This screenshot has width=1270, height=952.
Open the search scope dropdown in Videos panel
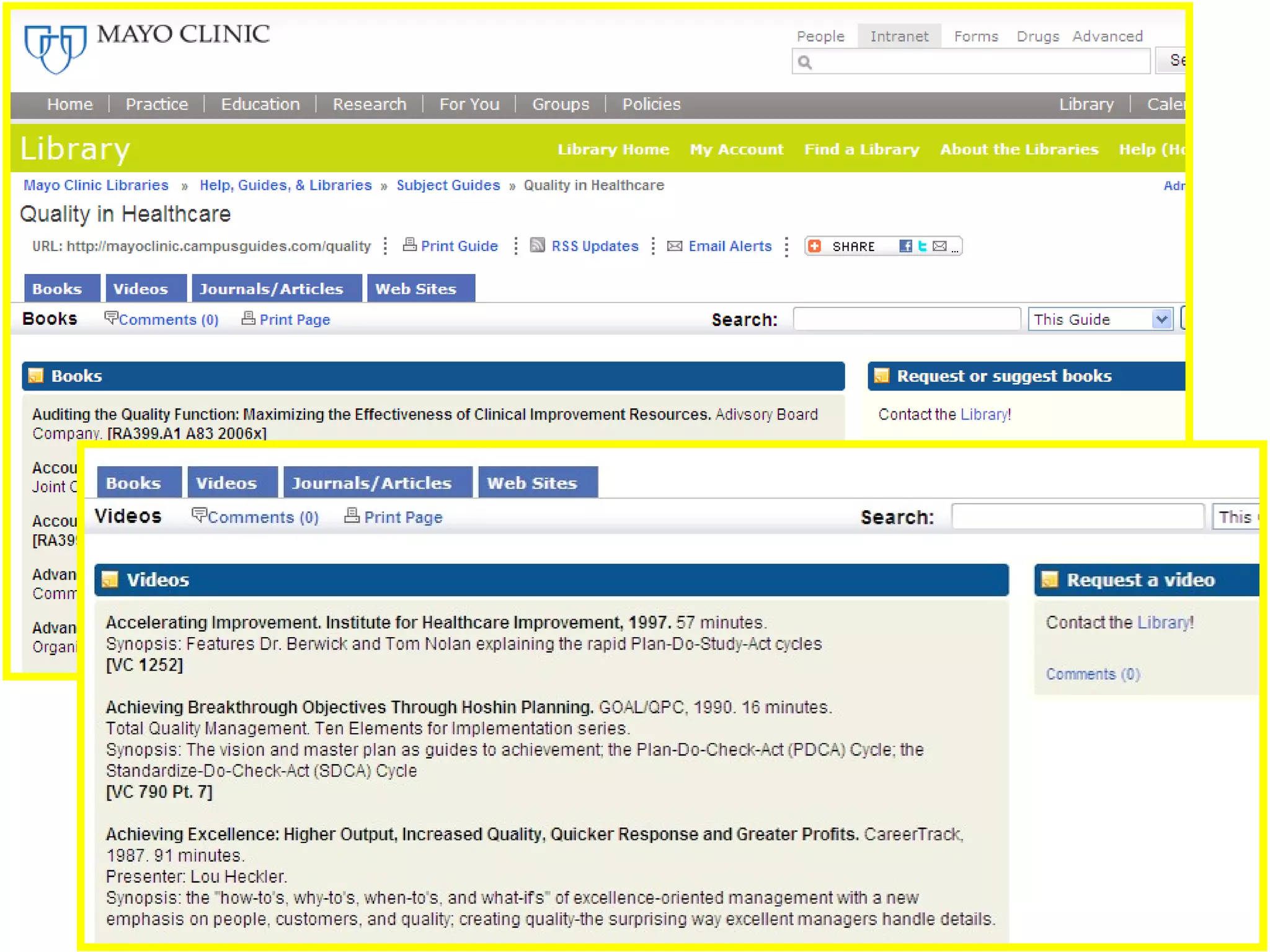[x=1235, y=517]
